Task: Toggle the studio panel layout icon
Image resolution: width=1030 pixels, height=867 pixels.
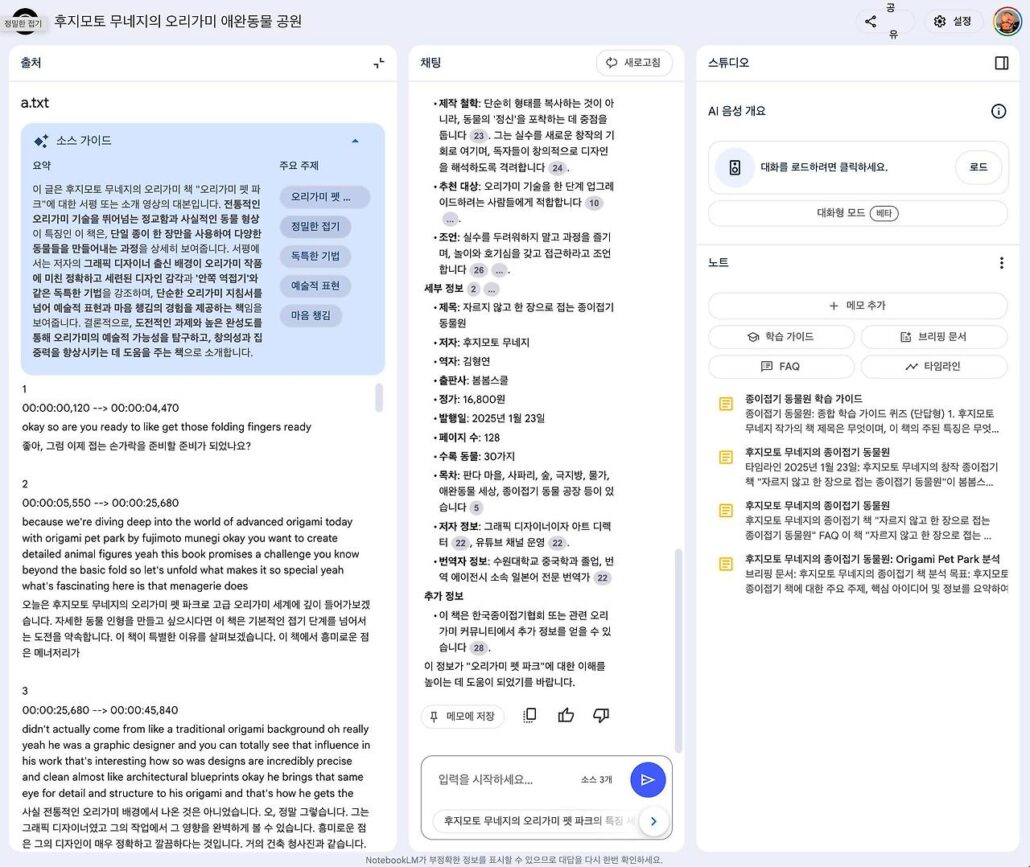Action: coord(1001,63)
